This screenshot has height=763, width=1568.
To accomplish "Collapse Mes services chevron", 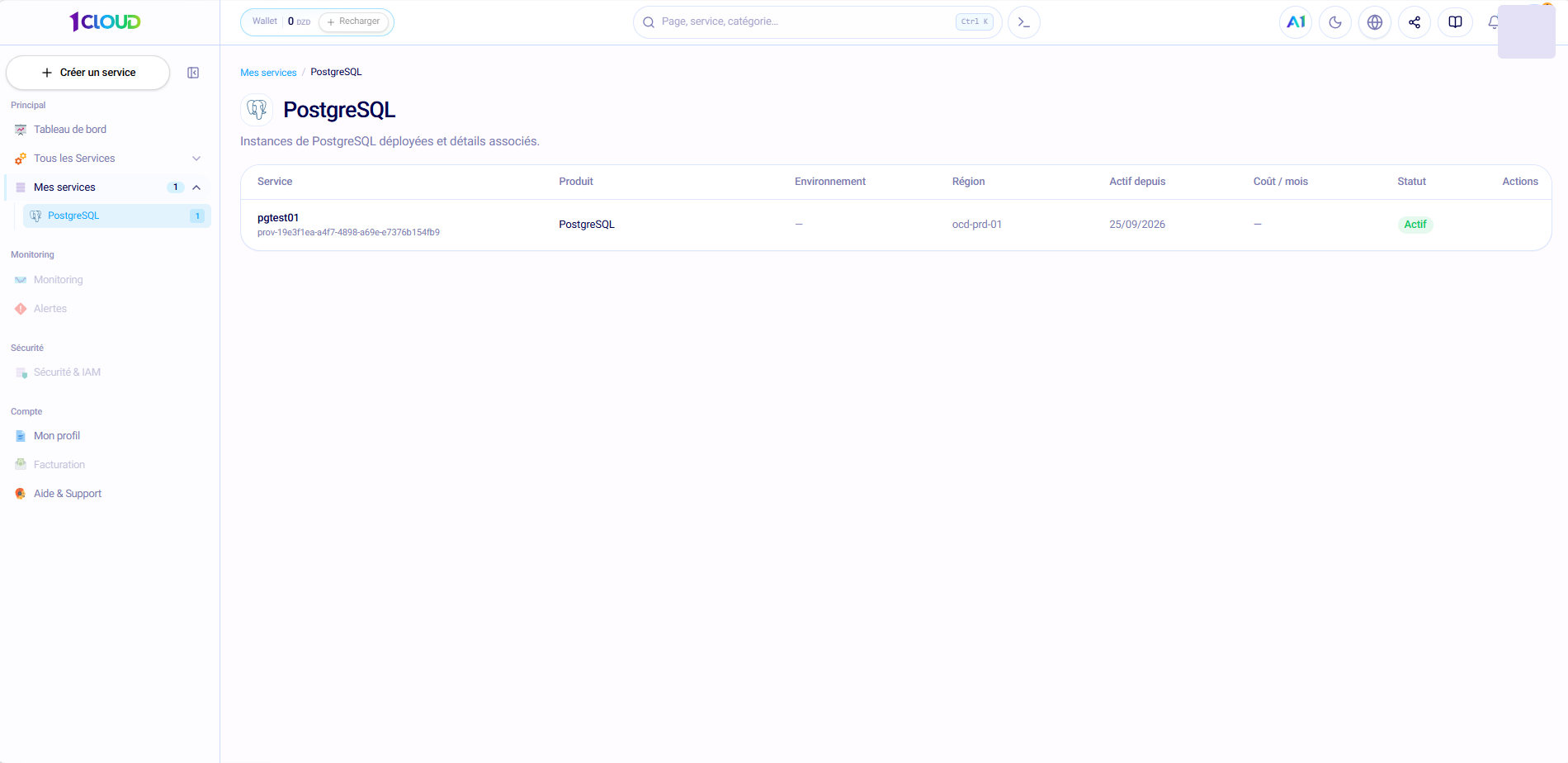I will tap(196, 187).
